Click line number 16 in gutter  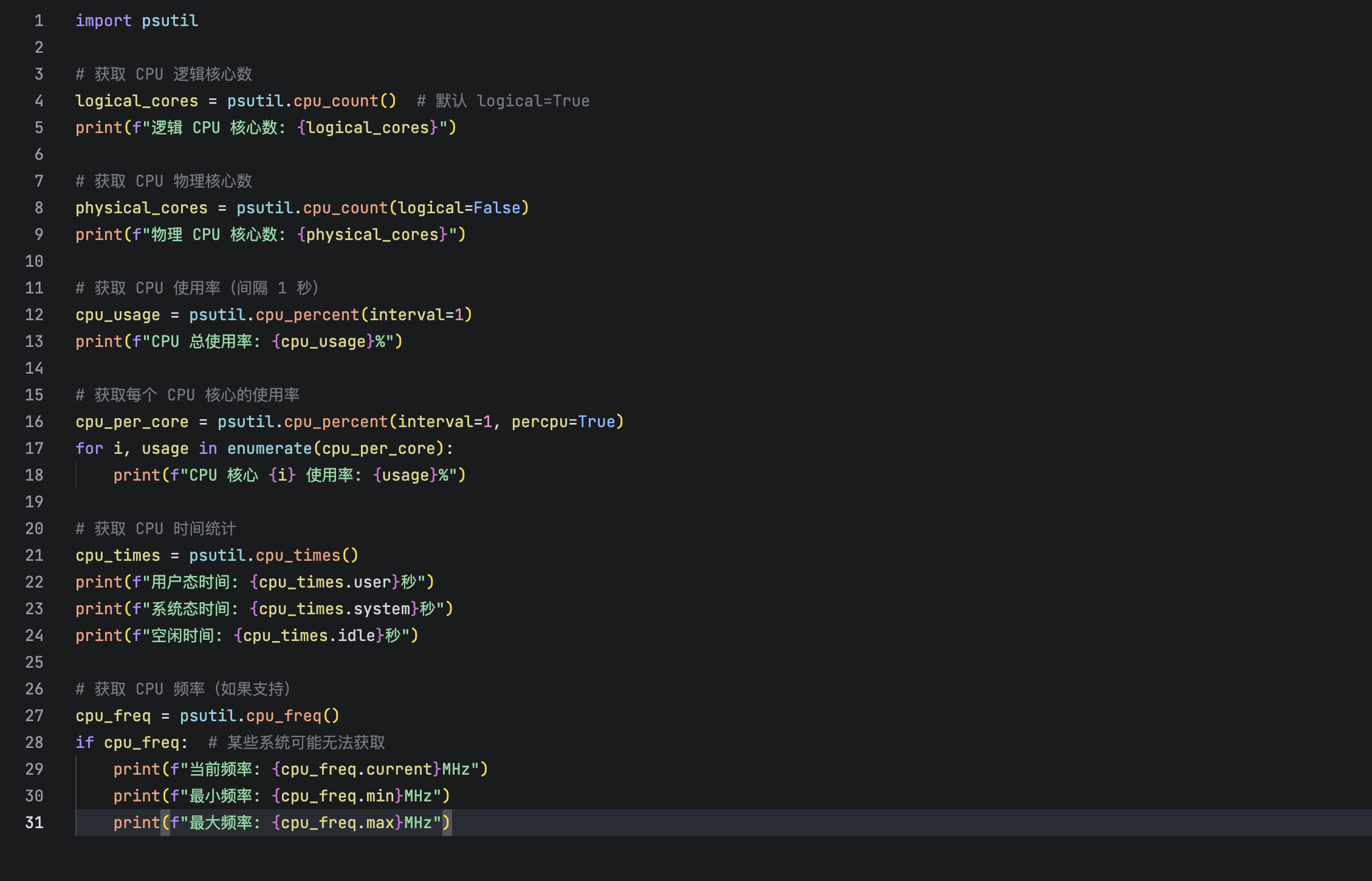[35, 422]
